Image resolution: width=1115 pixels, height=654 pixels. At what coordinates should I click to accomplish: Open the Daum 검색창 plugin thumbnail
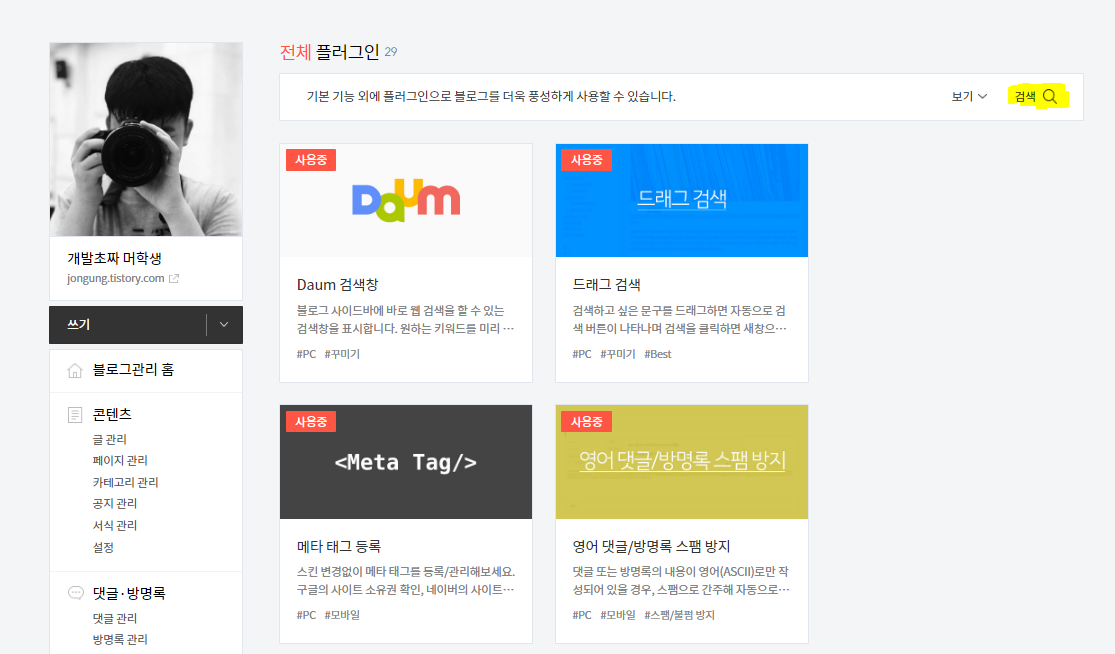pyautogui.click(x=406, y=200)
